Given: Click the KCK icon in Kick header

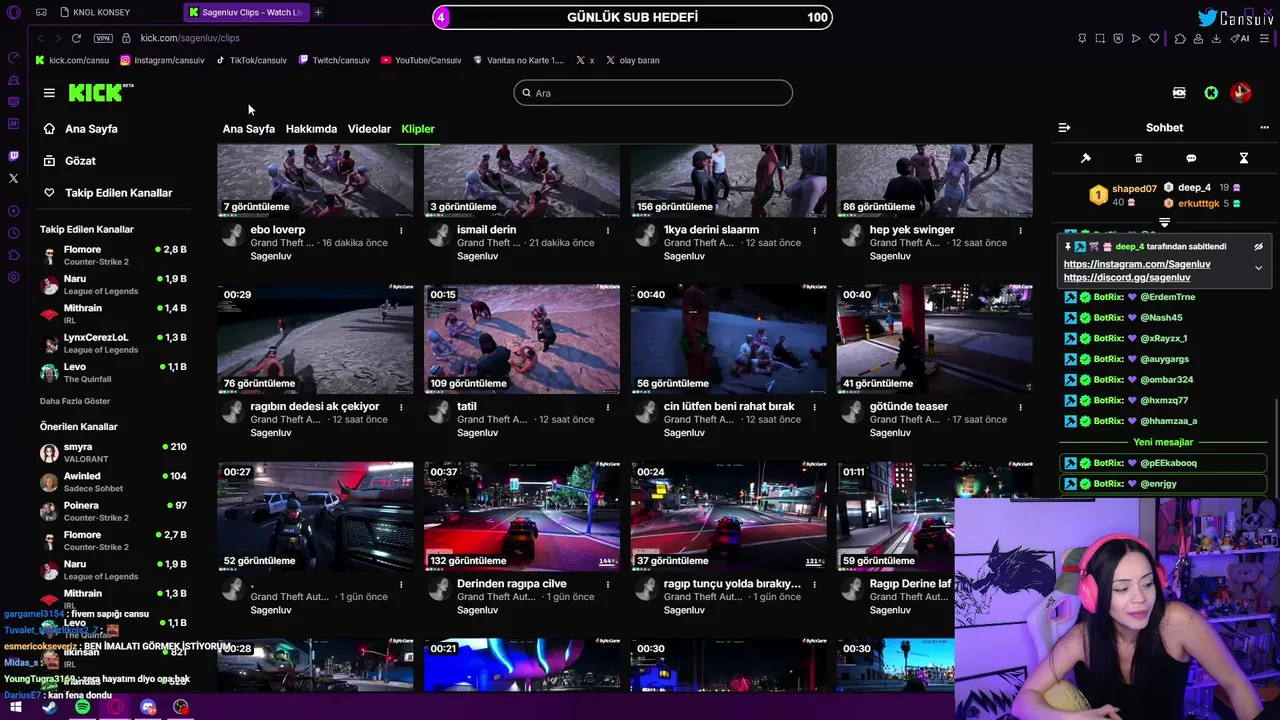Looking at the screenshot, I should point(1179,93).
